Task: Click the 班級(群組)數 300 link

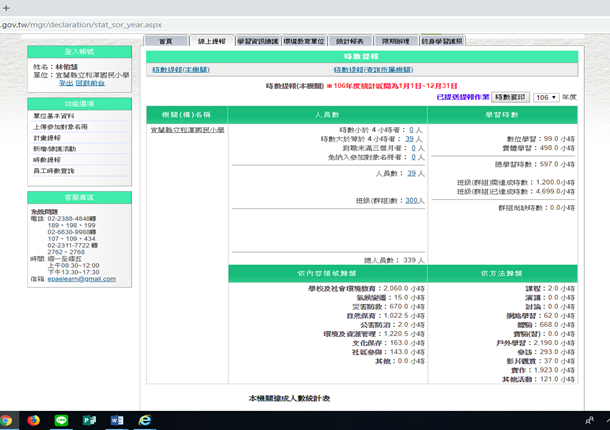Action: coord(411,201)
